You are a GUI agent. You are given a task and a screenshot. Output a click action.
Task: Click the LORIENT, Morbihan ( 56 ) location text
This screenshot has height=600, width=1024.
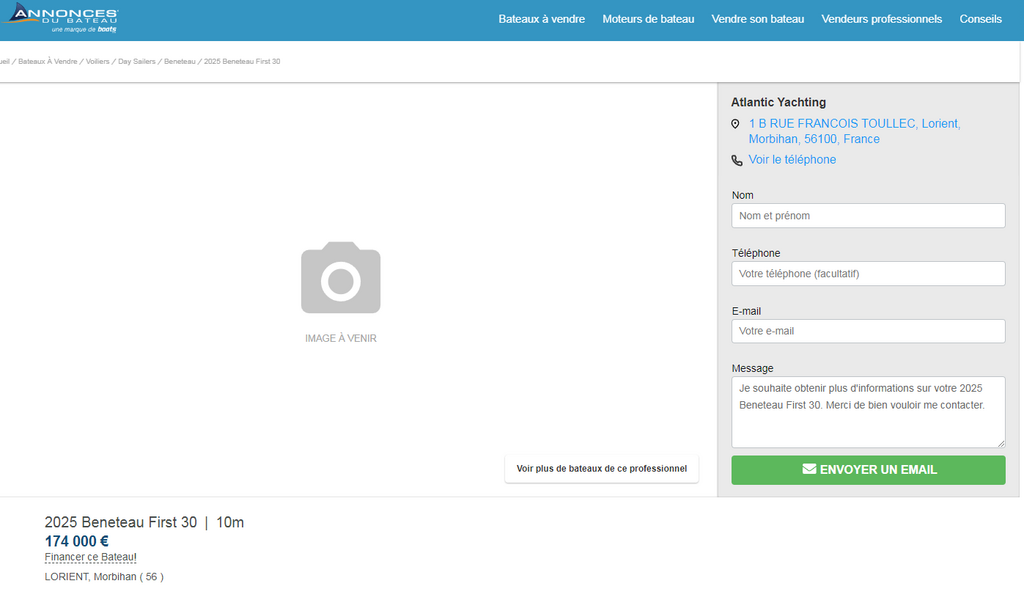[104, 577]
